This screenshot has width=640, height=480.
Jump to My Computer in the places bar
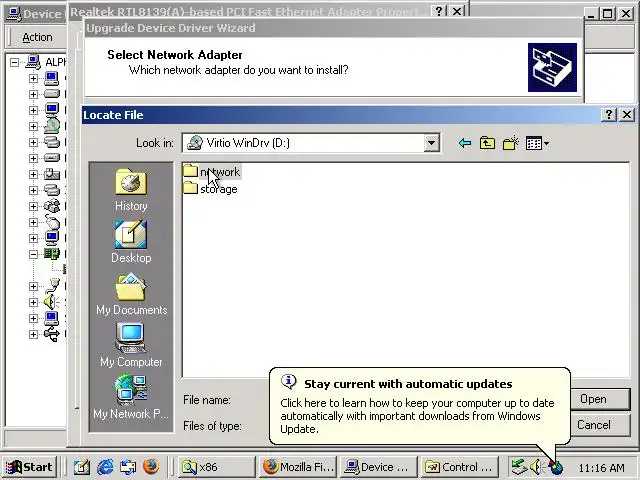pyautogui.click(x=131, y=345)
